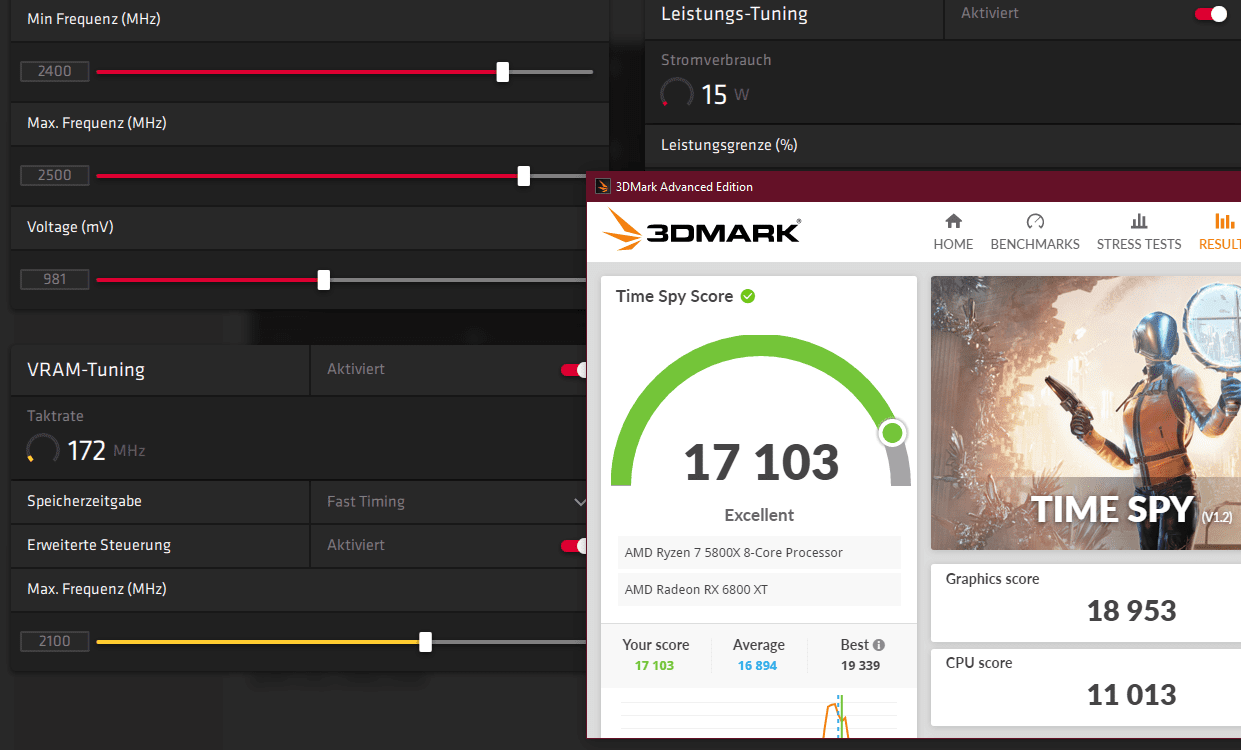Click the Voltage value field 981
Viewport: 1241px width, 750px height.
pyautogui.click(x=55, y=280)
